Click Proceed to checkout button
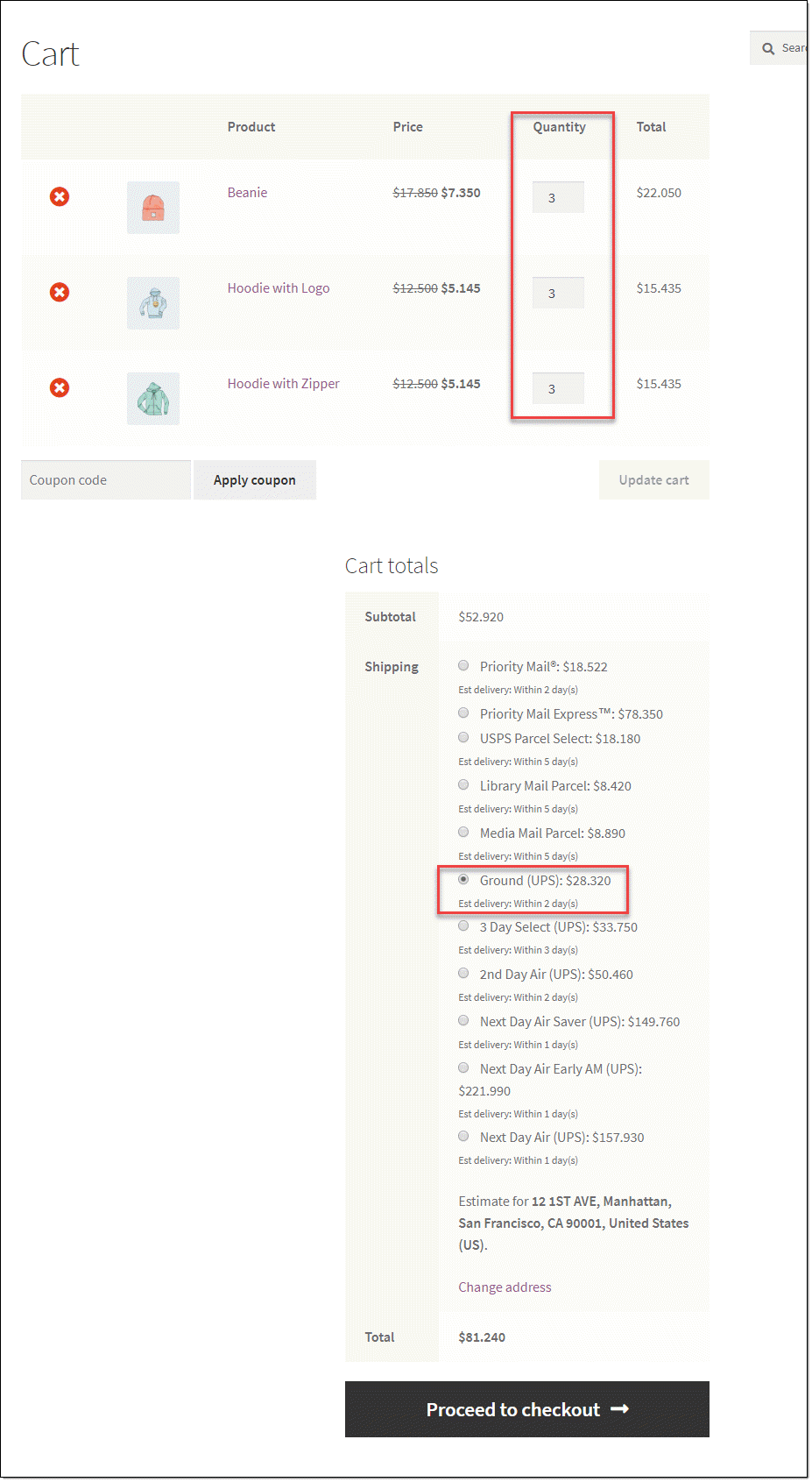Viewport: 812px width, 1482px height. click(527, 1409)
